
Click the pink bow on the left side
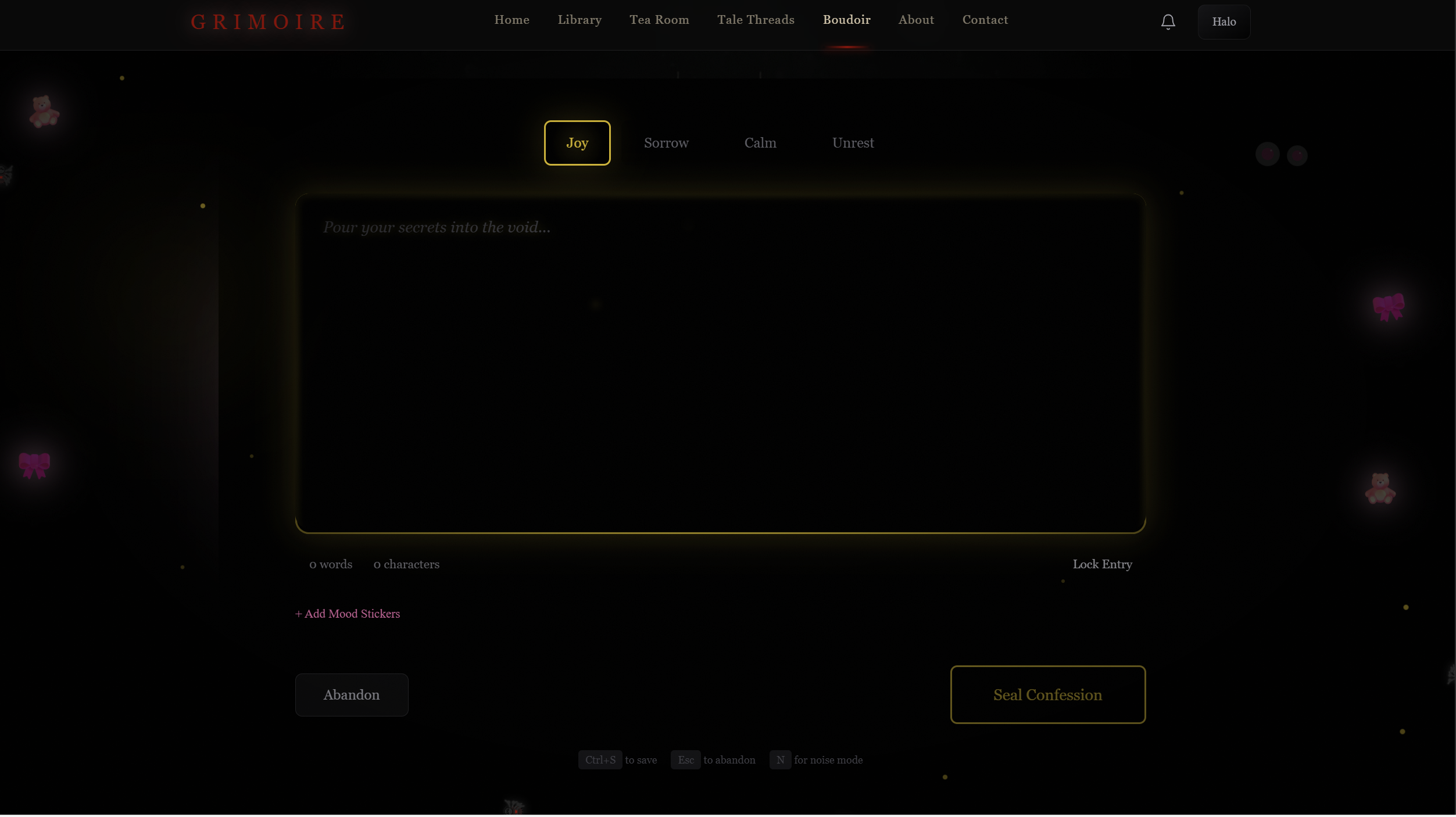34,465
